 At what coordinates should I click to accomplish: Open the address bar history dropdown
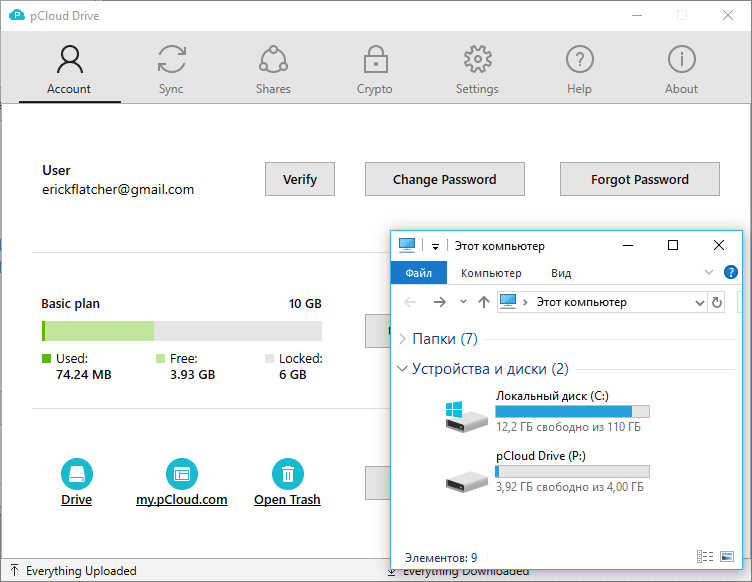click(700, 303)
